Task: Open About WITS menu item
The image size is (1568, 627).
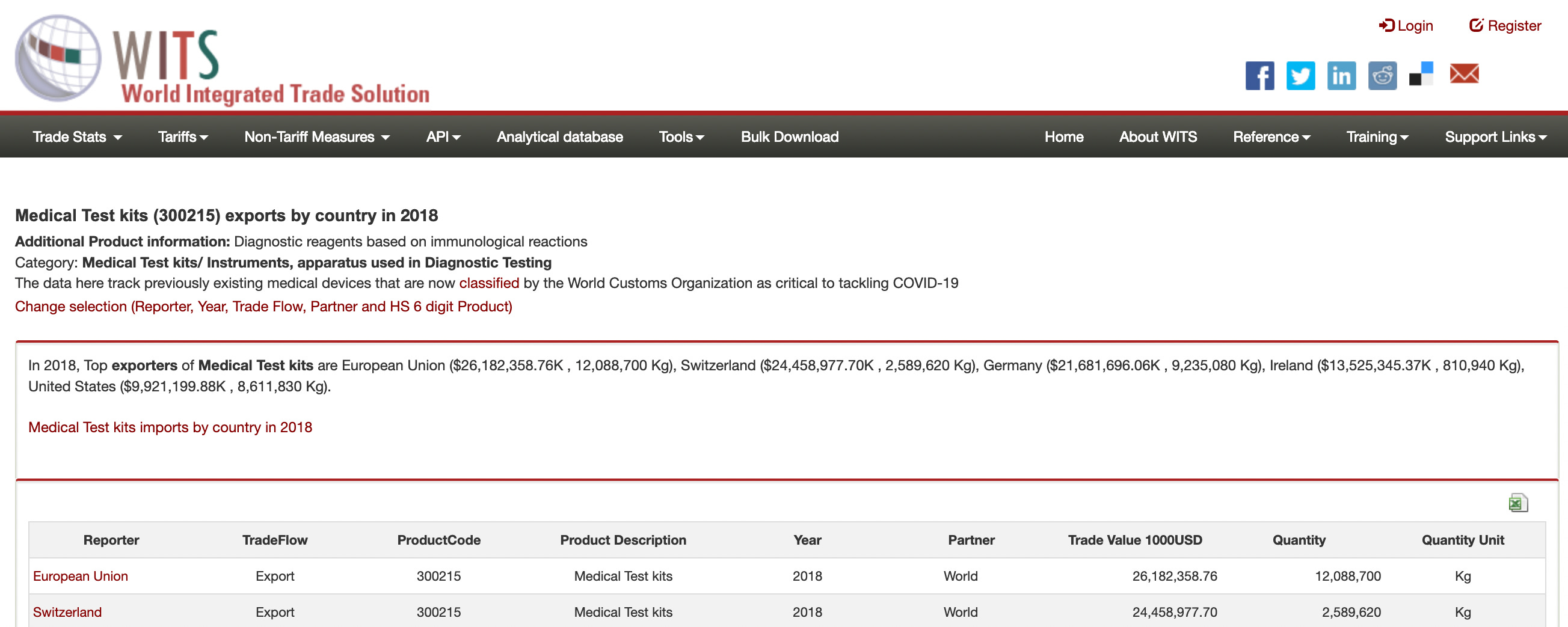Action: tap(1158, 137)
